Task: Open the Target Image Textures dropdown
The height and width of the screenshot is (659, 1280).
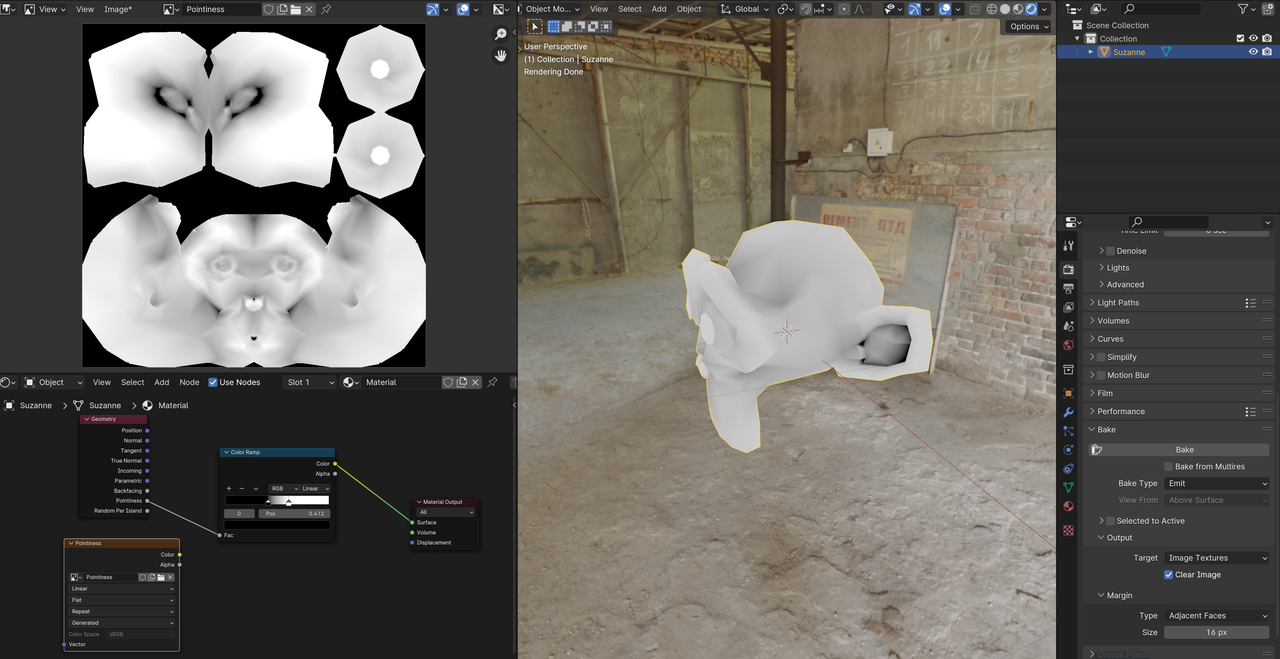Action: [x=1217, y=558]
